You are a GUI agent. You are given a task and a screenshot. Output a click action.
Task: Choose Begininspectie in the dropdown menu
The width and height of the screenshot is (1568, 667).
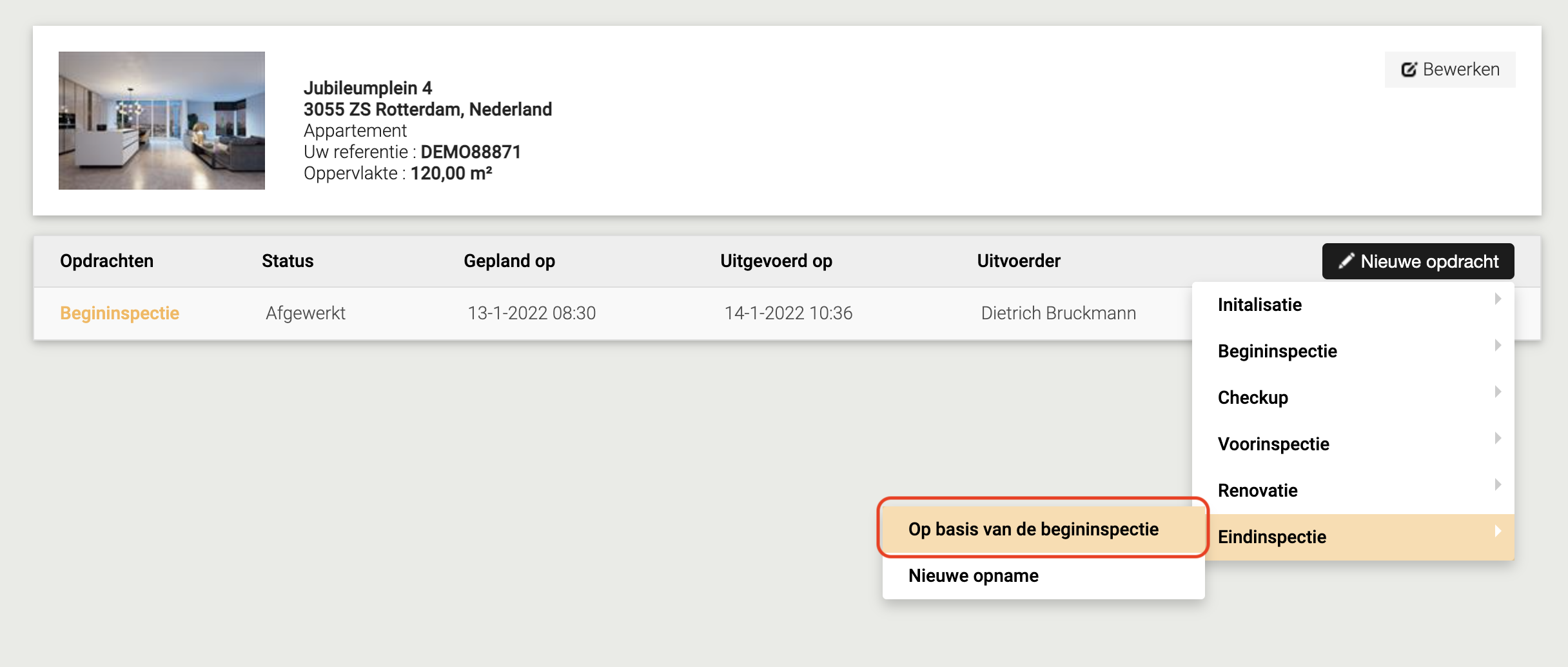point(1277,352)
